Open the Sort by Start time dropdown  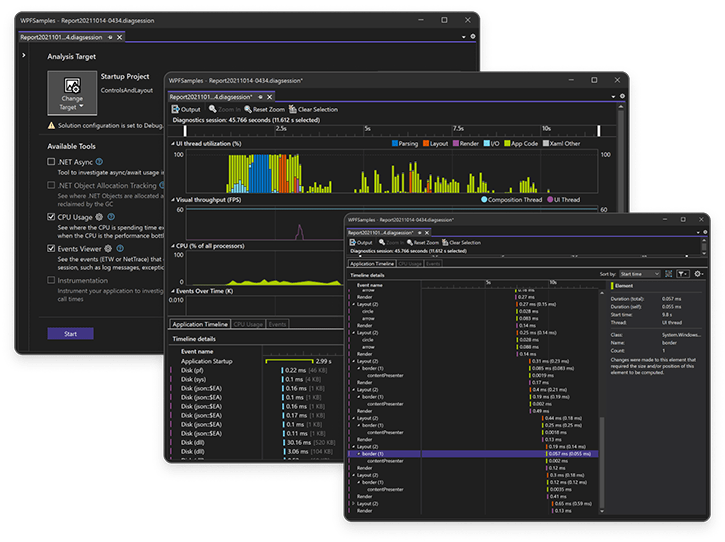coord(639,273)
